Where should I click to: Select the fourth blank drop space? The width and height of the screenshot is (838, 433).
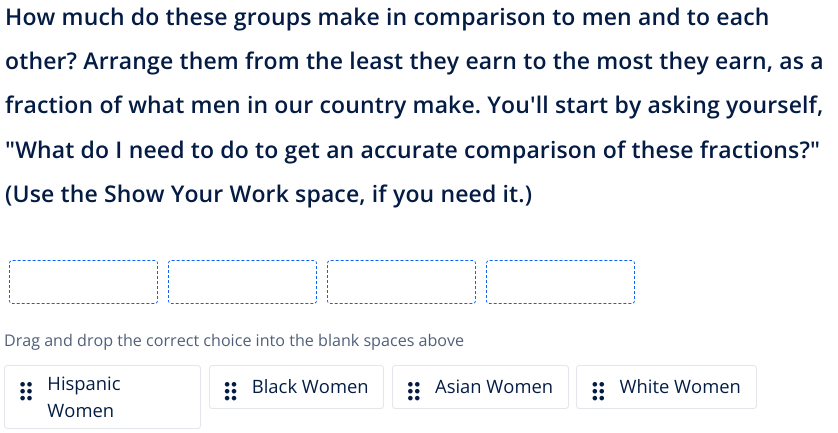pyautogui.click(x=560, y=282)
